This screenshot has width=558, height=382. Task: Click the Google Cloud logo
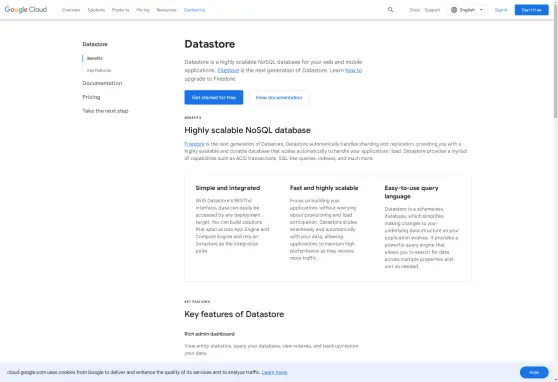click(x=26, y=10)
